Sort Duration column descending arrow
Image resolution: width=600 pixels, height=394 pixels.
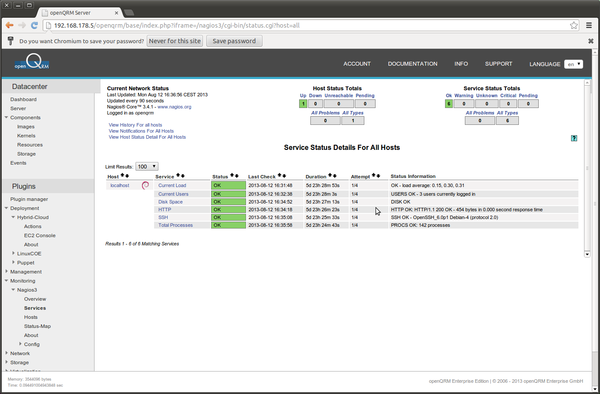(335, 176)
